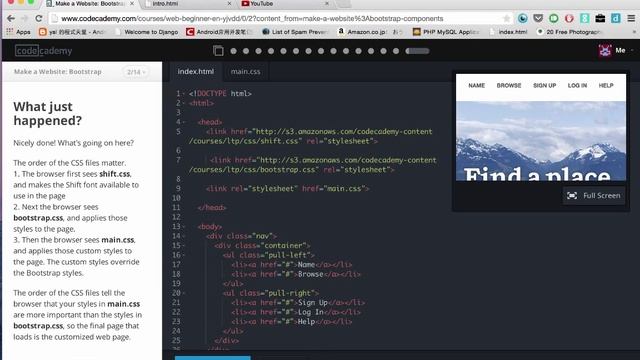The height and width of the screenshot is (360, 640).
Task: Collapse the container fold at line 15
Action: click(x=184, y=245)
